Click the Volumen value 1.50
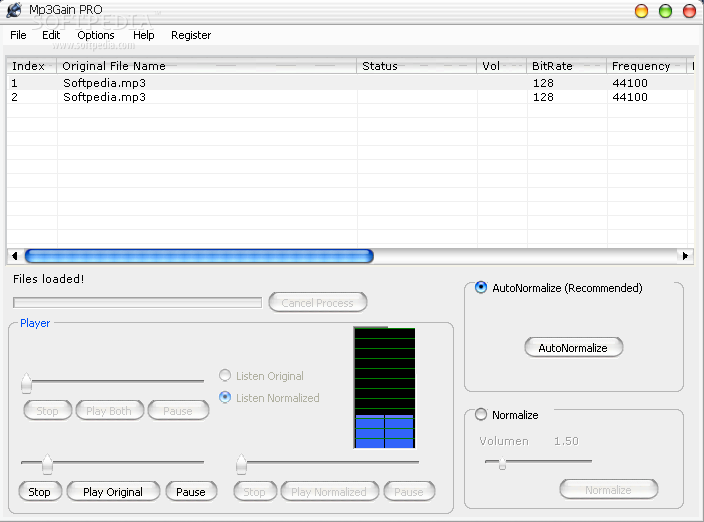The width and height of the screenshot is (704, 522). tap(566, 441)
